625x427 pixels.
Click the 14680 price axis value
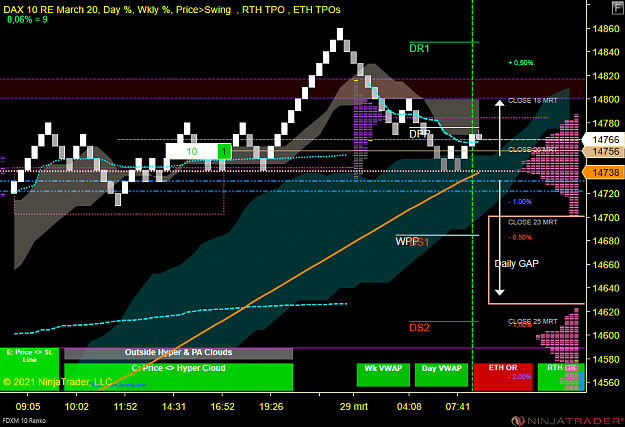click(606, 241)
